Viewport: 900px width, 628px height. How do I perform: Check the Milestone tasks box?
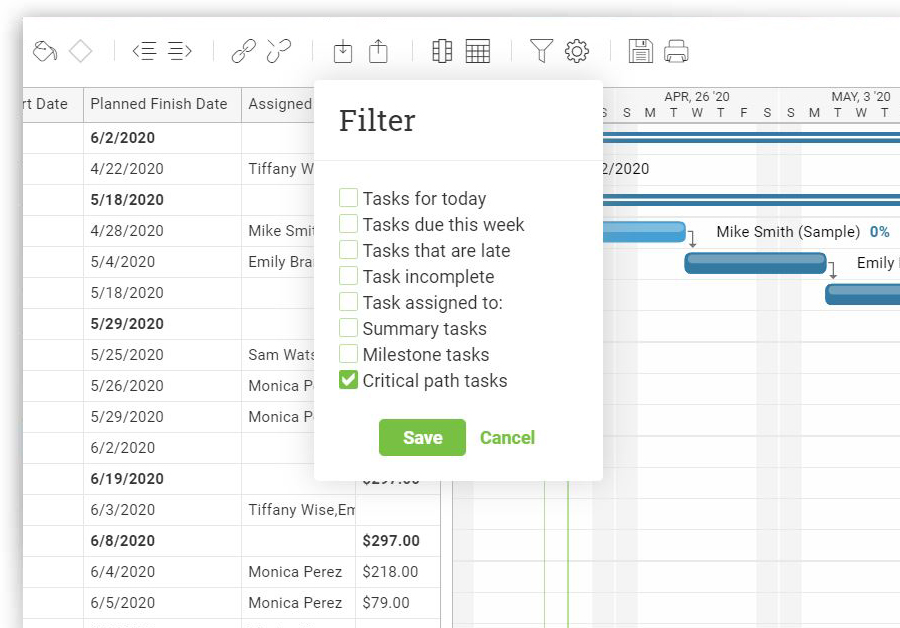[348, 354]
